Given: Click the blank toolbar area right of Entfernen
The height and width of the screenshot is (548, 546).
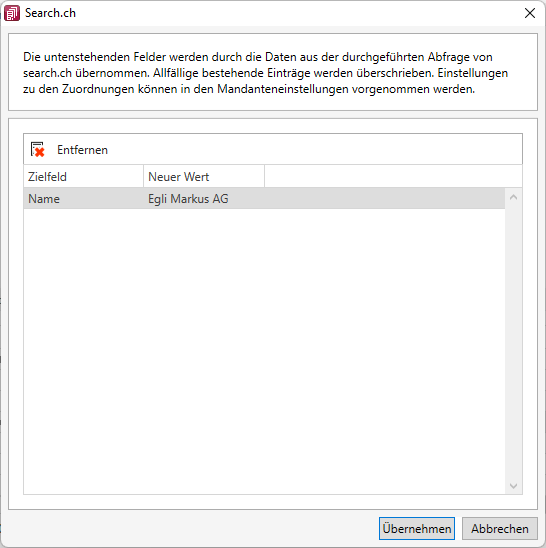Looking at the screenshot, I should click(315, 150).
